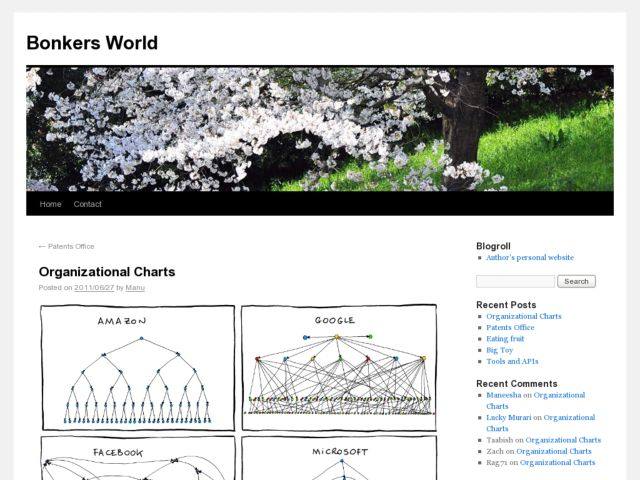This screenshot has height=480, width=640.
Task: Click the Organizational Charts post heading
Action: (x=107, y=272)
